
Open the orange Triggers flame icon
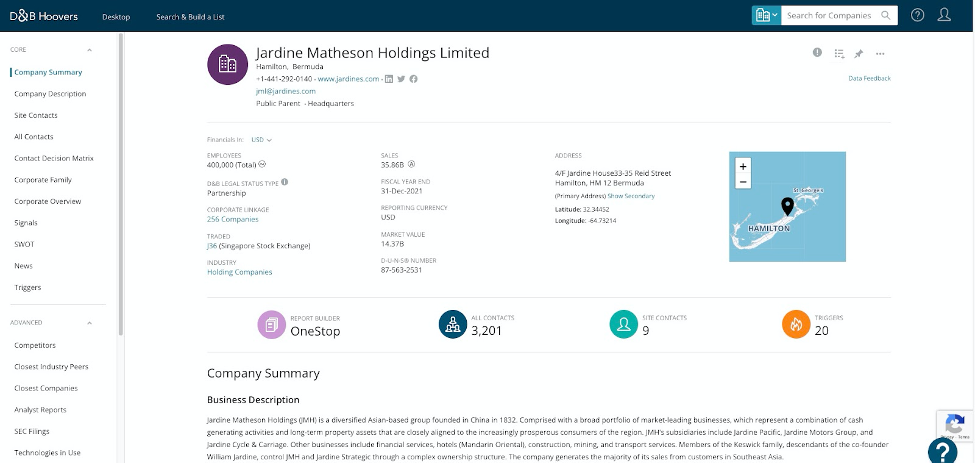[796, 324]
